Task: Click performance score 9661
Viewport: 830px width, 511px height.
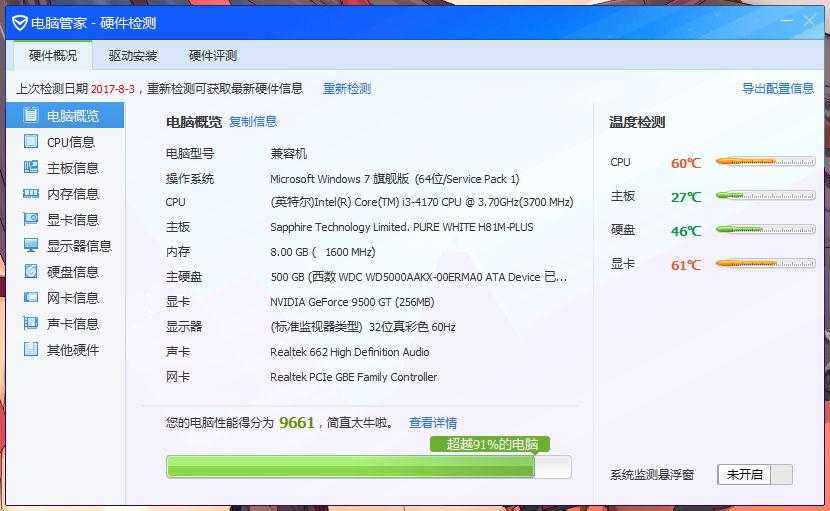Action: point(296,423)
